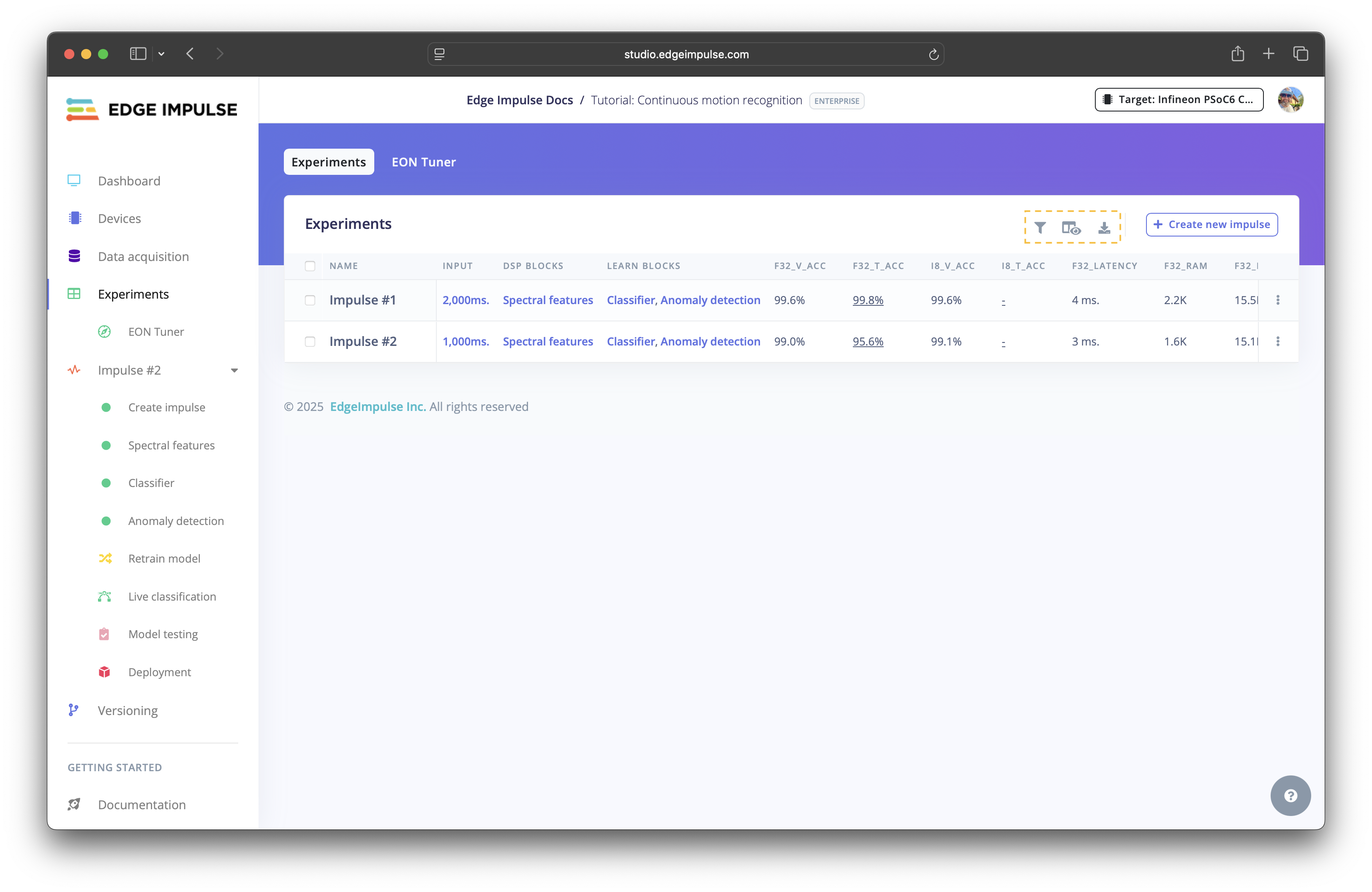Click the Deployment cube icon in sidebar
The height and width of the screenshot is (892, 1372).
click(x=104, y=672)
